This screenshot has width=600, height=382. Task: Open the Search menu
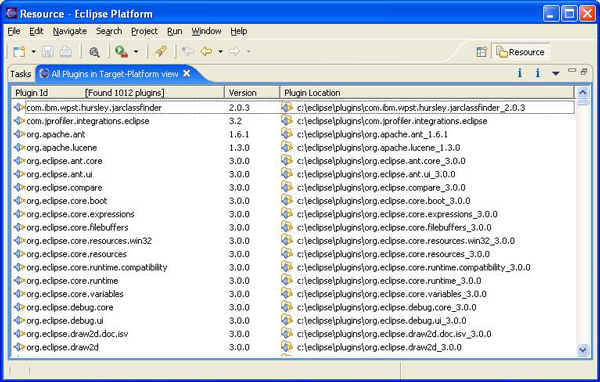(109, 31)
